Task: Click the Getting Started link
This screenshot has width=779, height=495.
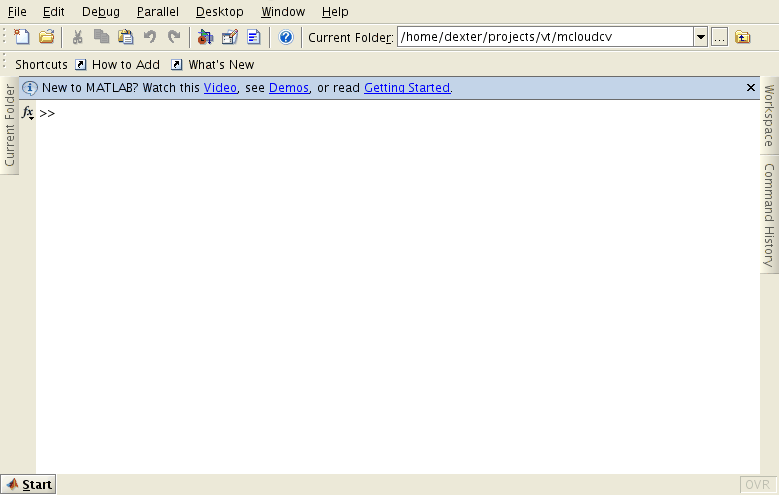Action: (407, 88)
